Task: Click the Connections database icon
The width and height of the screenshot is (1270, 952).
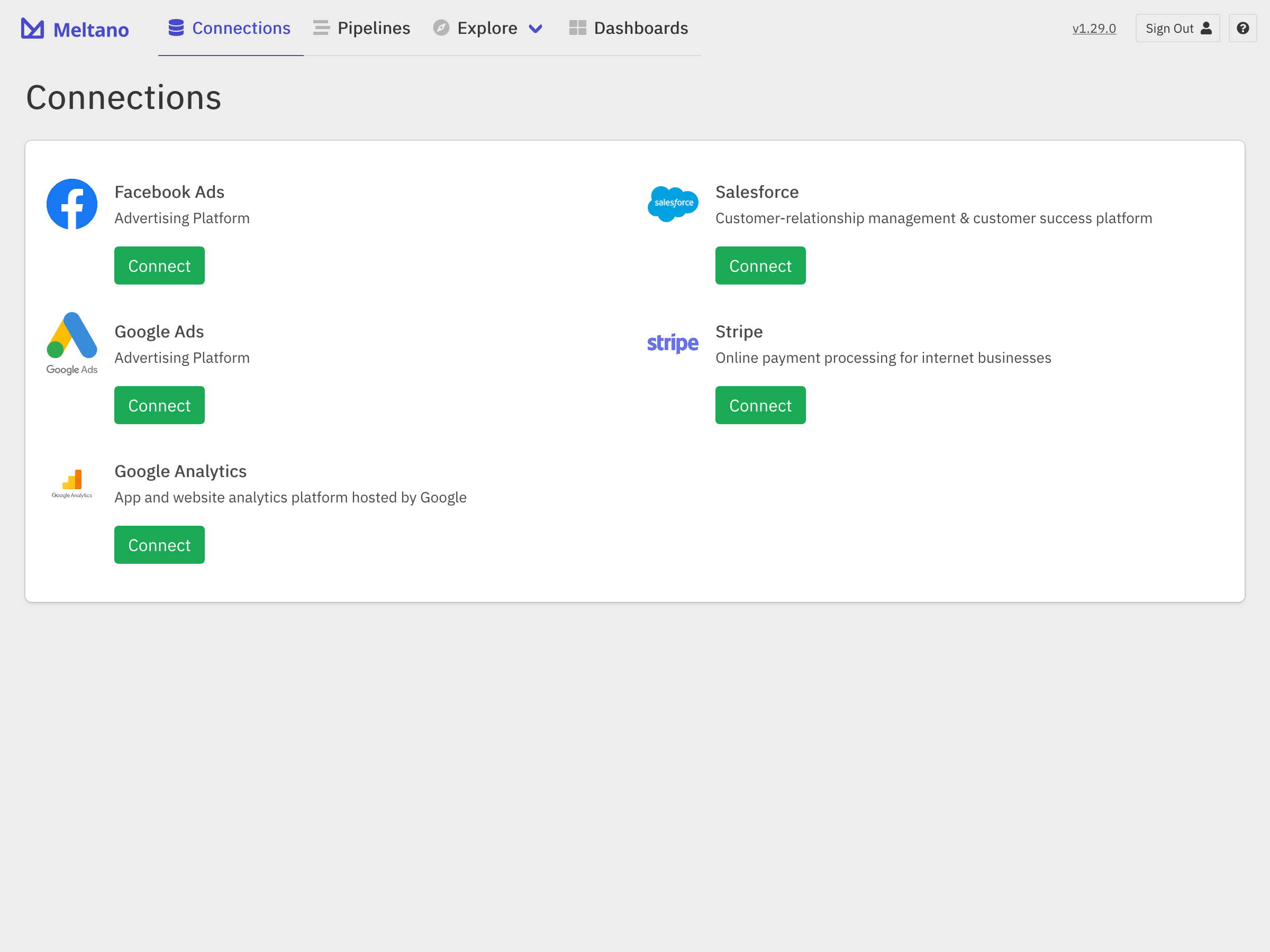Action: pyautogui.click(x=176, y=28)
